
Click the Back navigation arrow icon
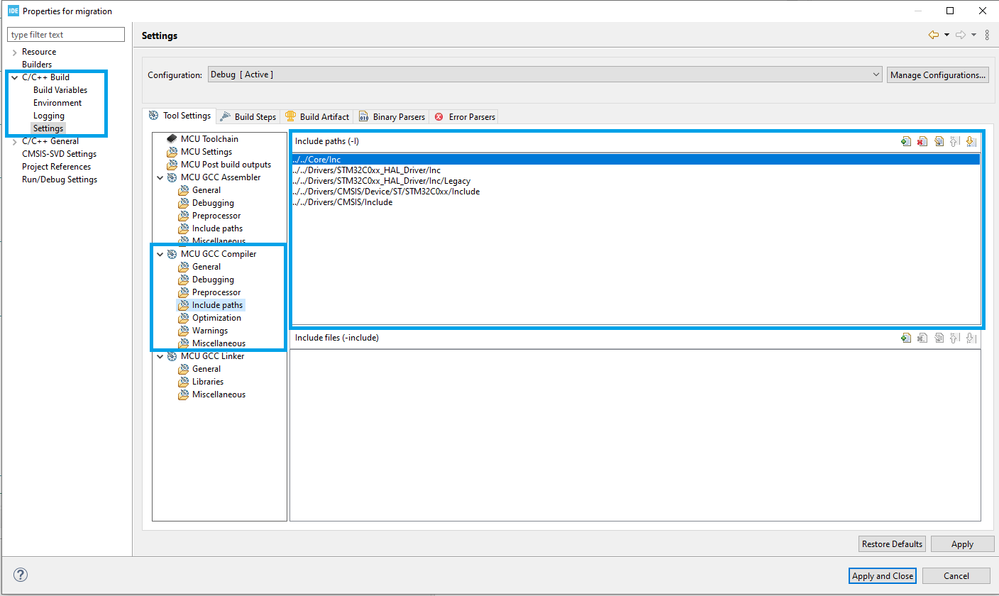click(933, 35)
